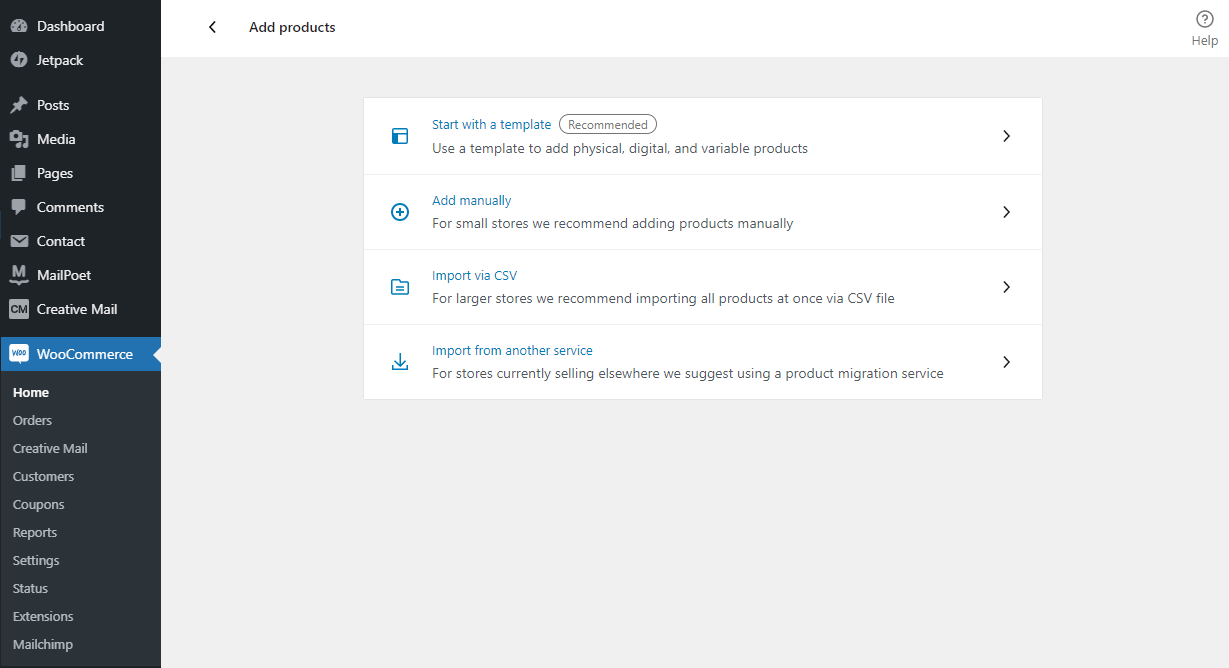Click the Recommended badge
The width and height of the screenshot is (1229, 668).
[608, 125]
